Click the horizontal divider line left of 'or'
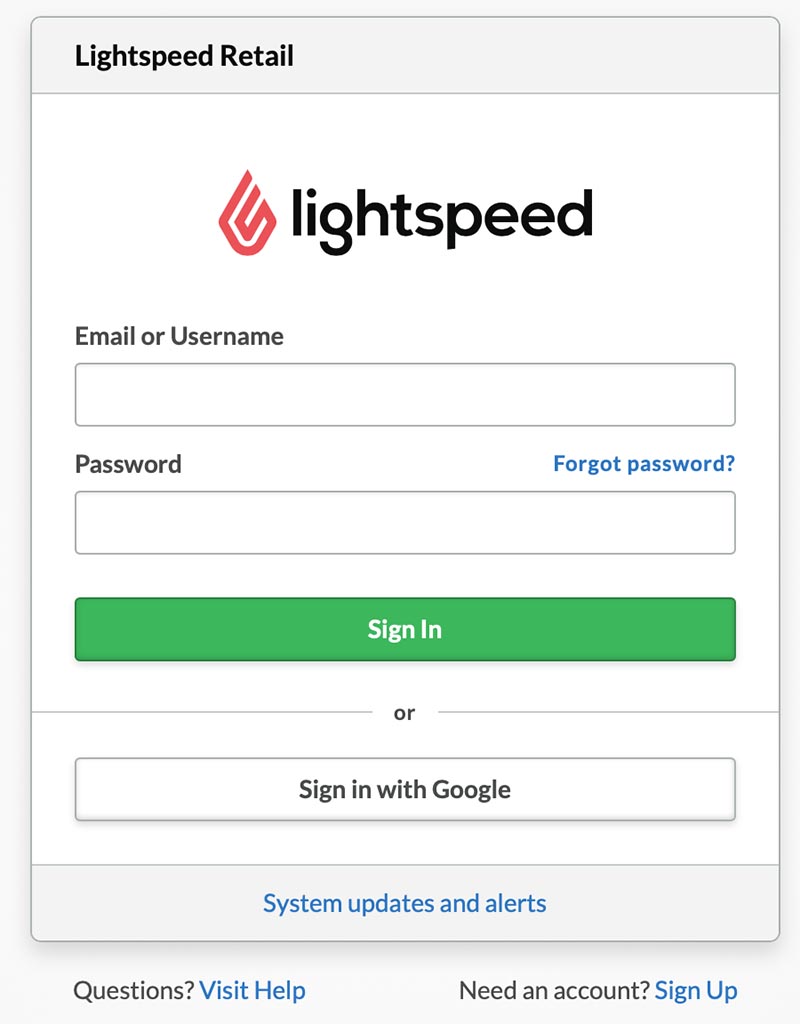Image resolution: width=800 pixels, height=1024 pixels. 202,712
